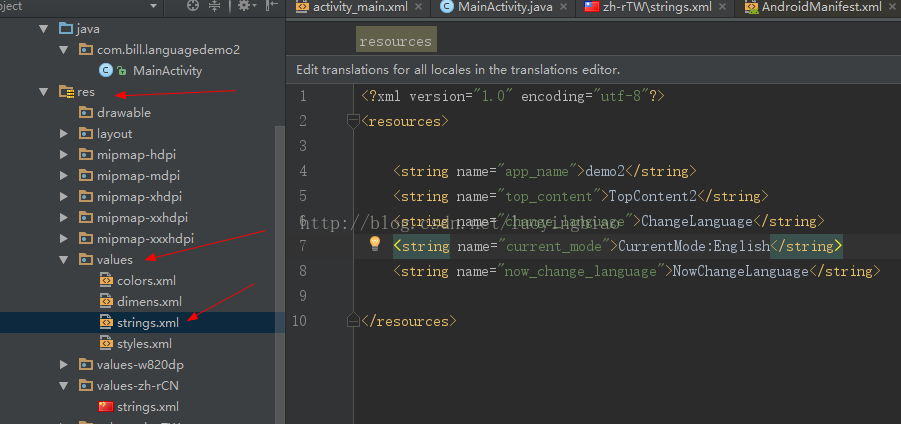Click the xml icon on activity_main.xml tab
The image size is (901, 424).
(303, 7)
